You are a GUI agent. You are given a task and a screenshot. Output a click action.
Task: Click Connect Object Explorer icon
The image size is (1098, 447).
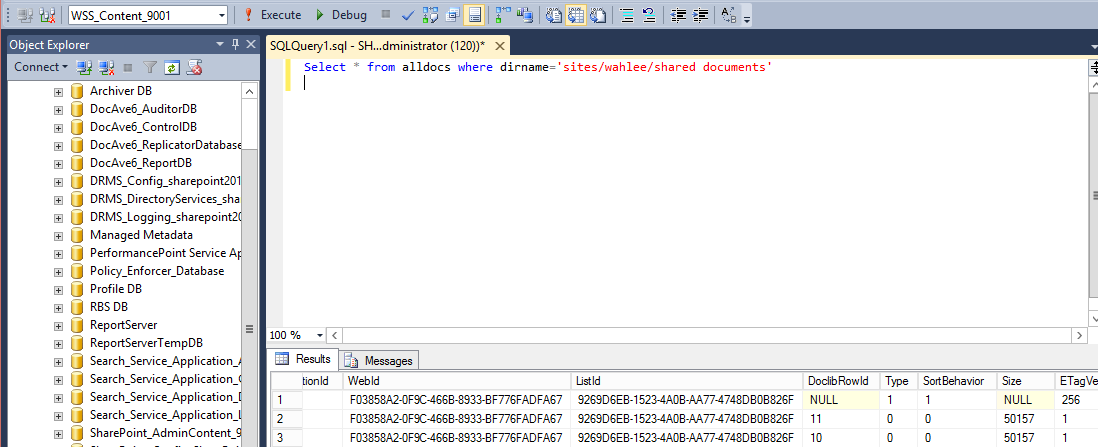pyautogui.click(x=85, y=67)
